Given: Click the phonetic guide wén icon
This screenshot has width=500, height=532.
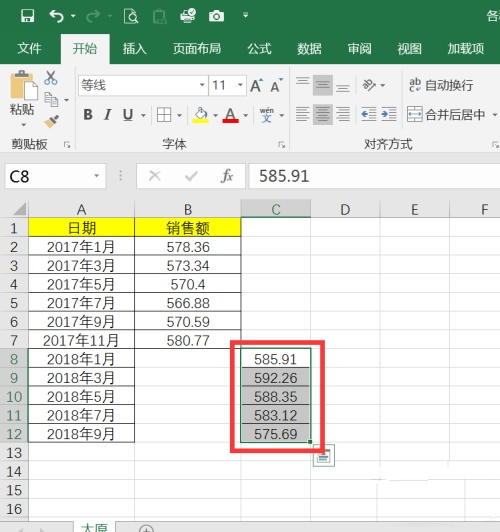Looking at the screenshot, I should click(x=267, y=115).
